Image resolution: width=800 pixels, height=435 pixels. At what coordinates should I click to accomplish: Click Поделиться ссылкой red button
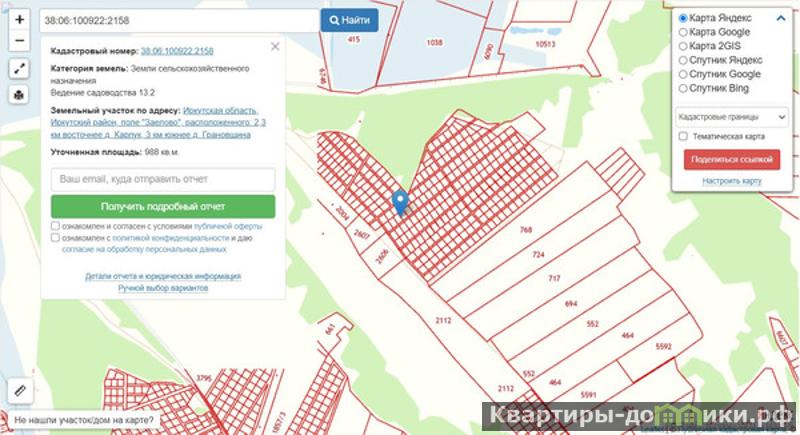tap(731, 160)
